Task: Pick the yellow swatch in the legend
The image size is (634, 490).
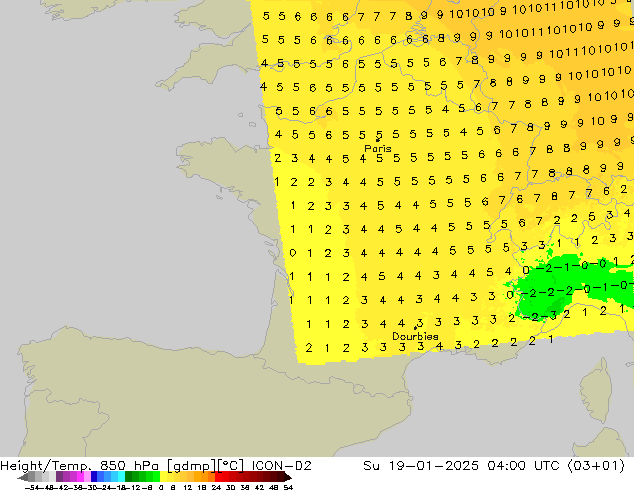Action: [x=163, y=477]
